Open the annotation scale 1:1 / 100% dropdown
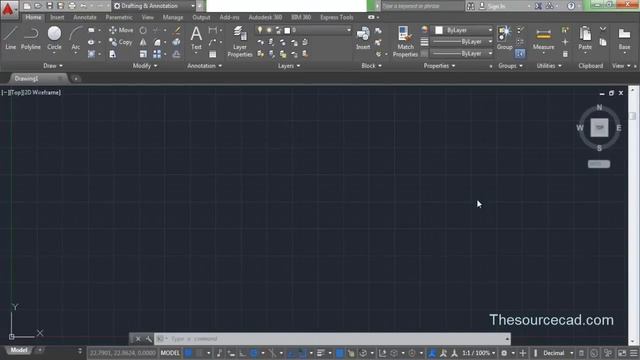 (x=478, y=353)
